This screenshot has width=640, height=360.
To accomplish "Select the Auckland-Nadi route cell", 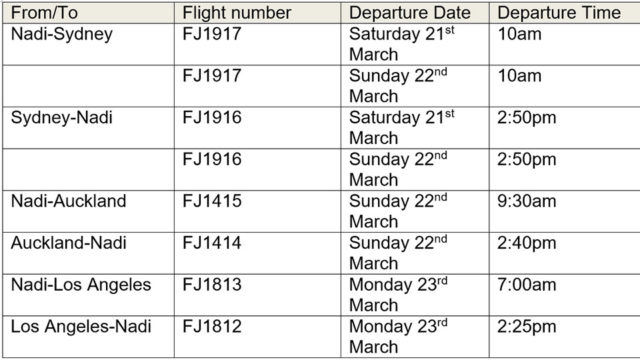I will tap(89, 253).
